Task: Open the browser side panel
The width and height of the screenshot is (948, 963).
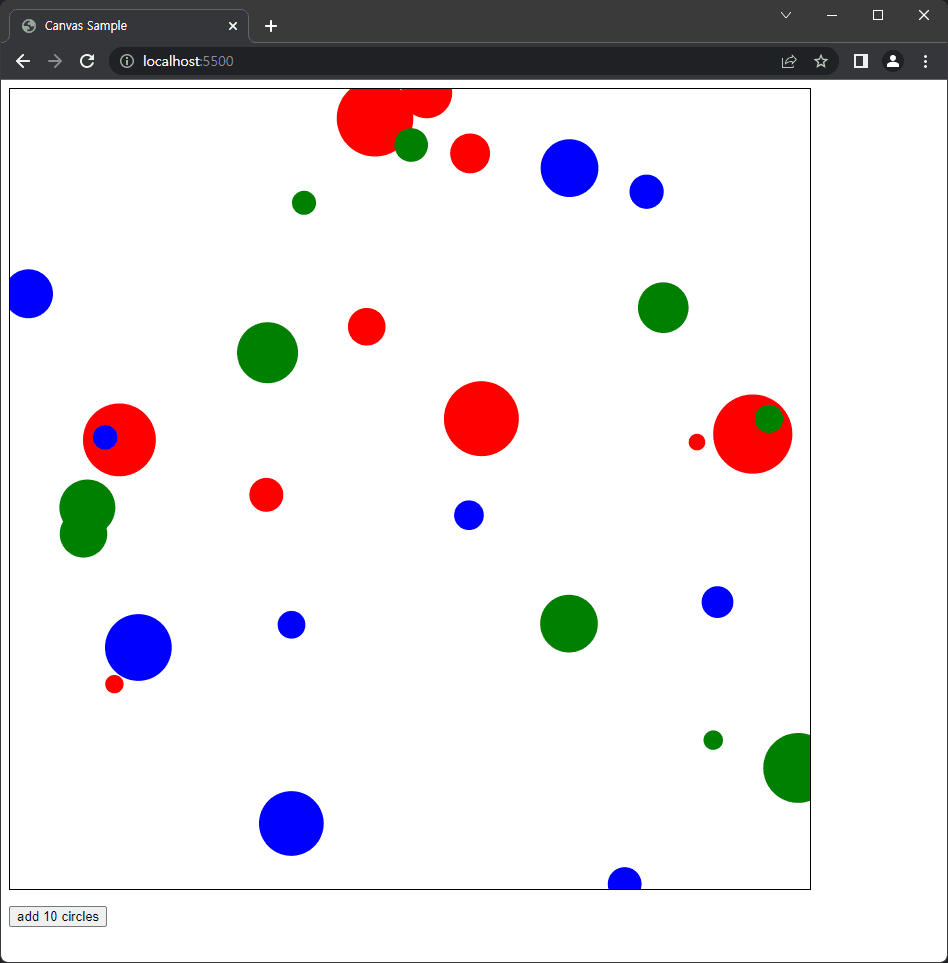Action: 860,61
